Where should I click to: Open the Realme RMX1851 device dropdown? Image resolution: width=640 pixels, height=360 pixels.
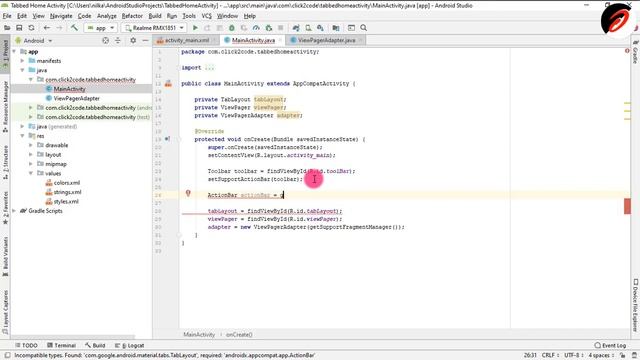(x=154, y=28)
